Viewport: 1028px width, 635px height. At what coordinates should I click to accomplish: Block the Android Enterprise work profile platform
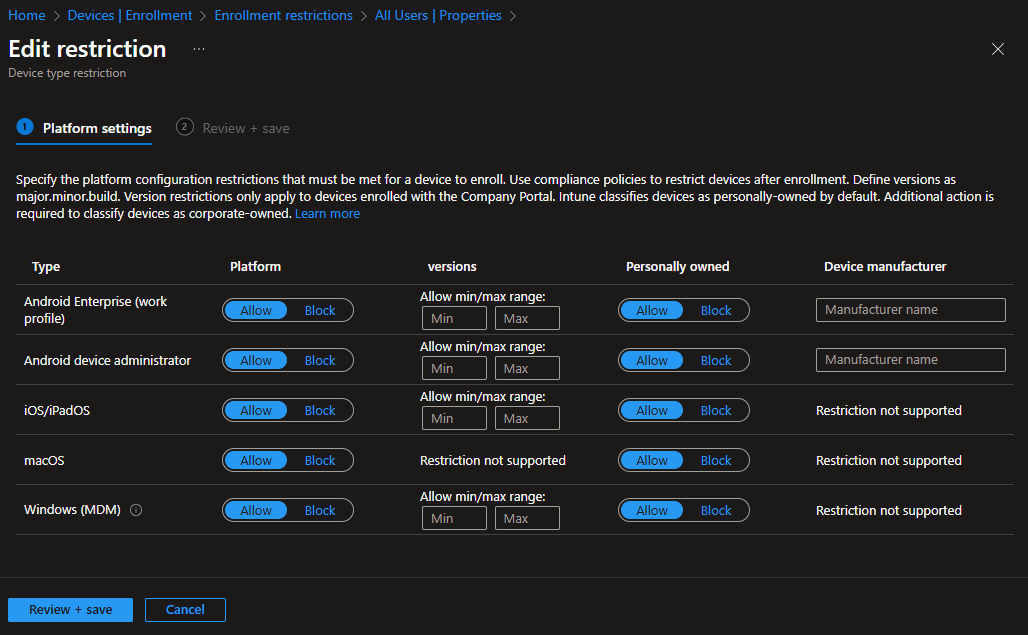pyautogui.click(x=320, y=311)
